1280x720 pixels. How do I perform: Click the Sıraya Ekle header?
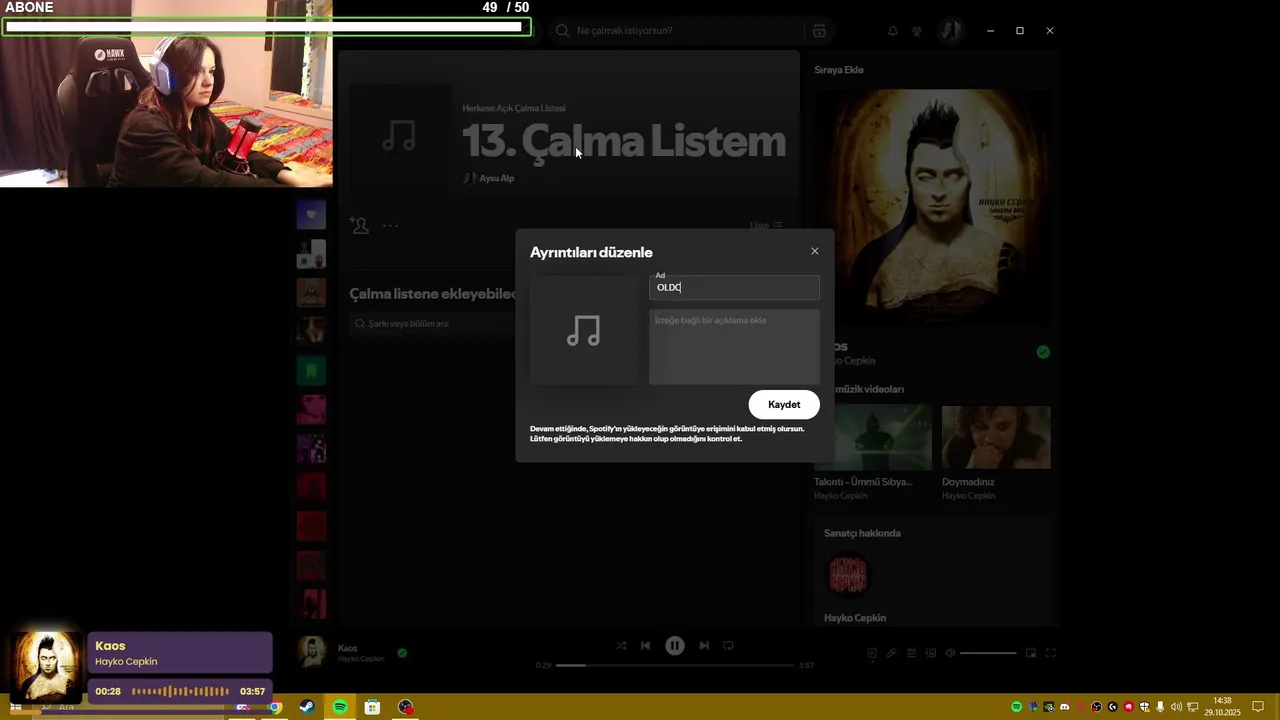839,70
